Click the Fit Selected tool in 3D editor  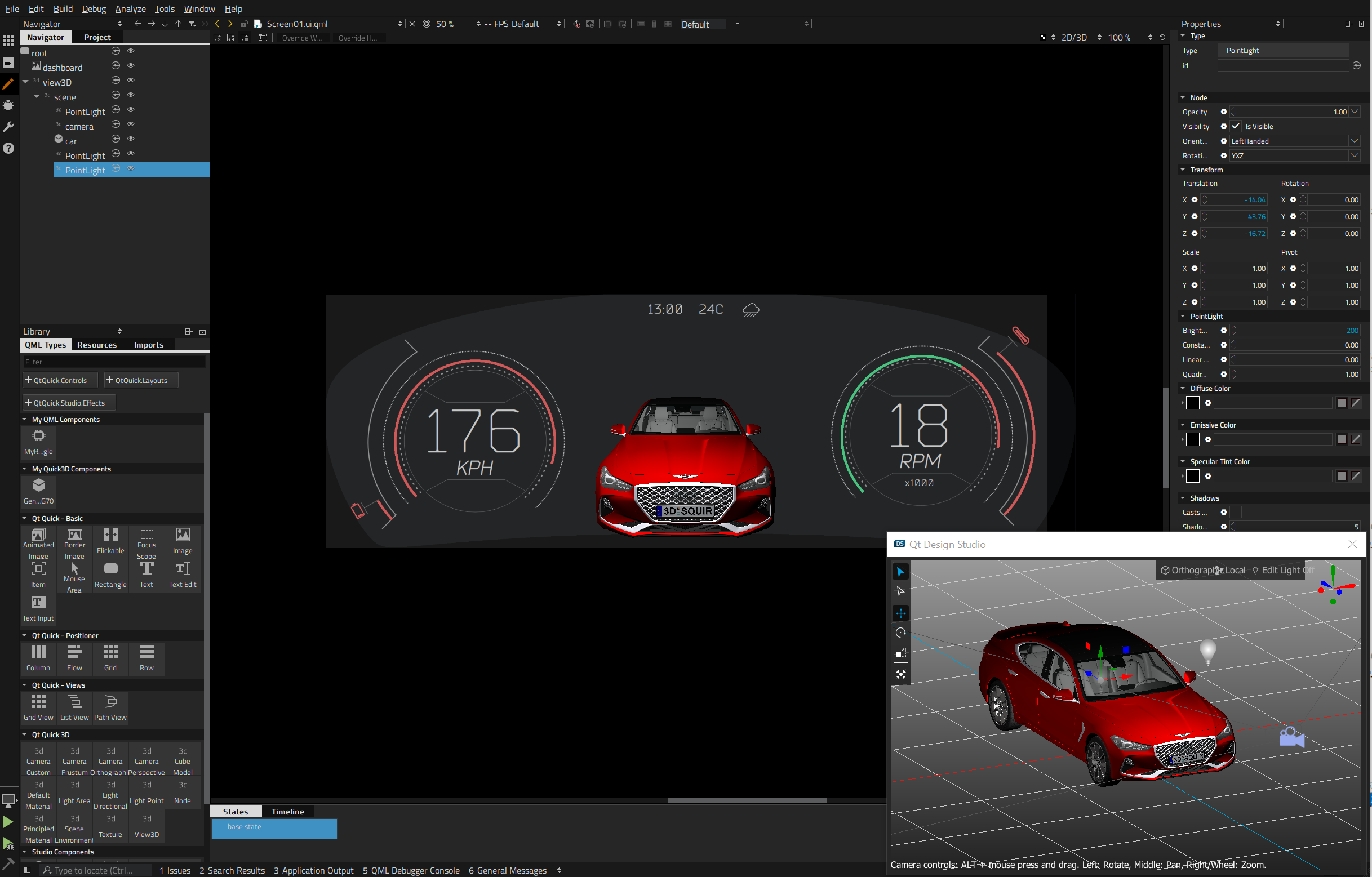[900, 674]
